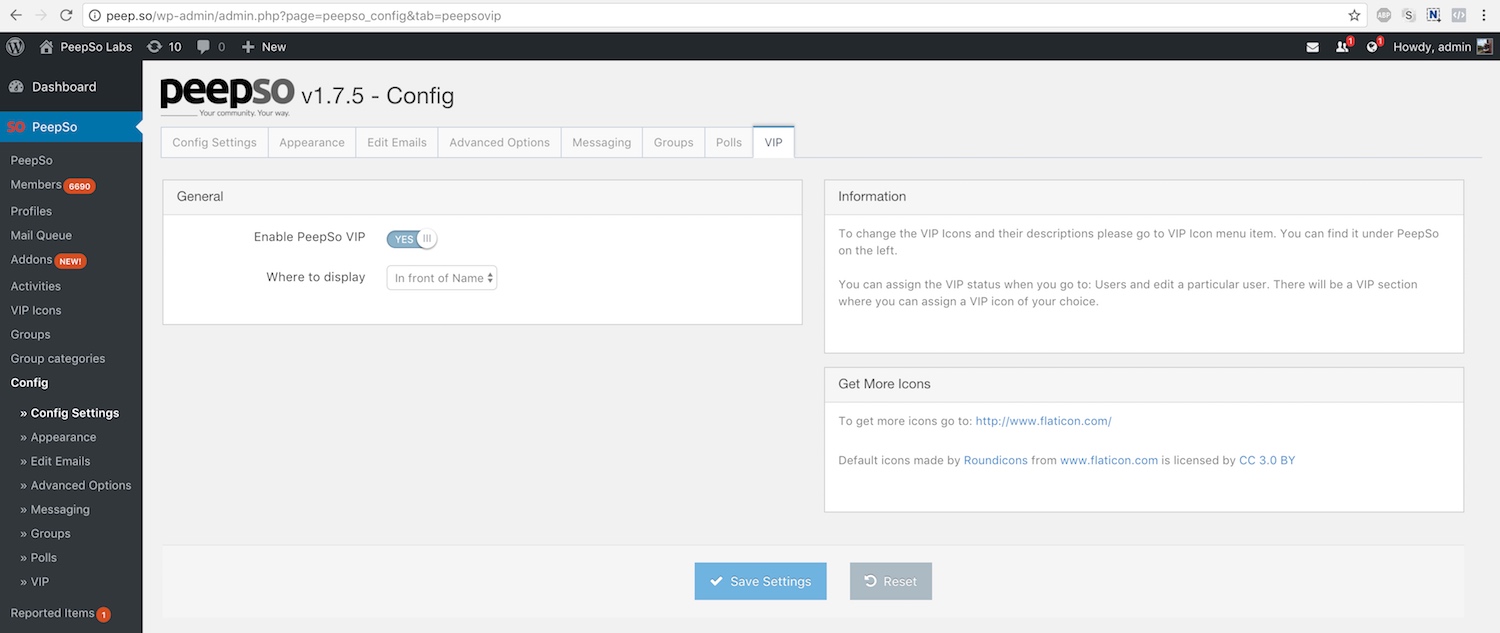The width and height of the screenshot is (1500, 633).
Task: Open the Howdy, admin account menu
Action: tap(1443, 47)
